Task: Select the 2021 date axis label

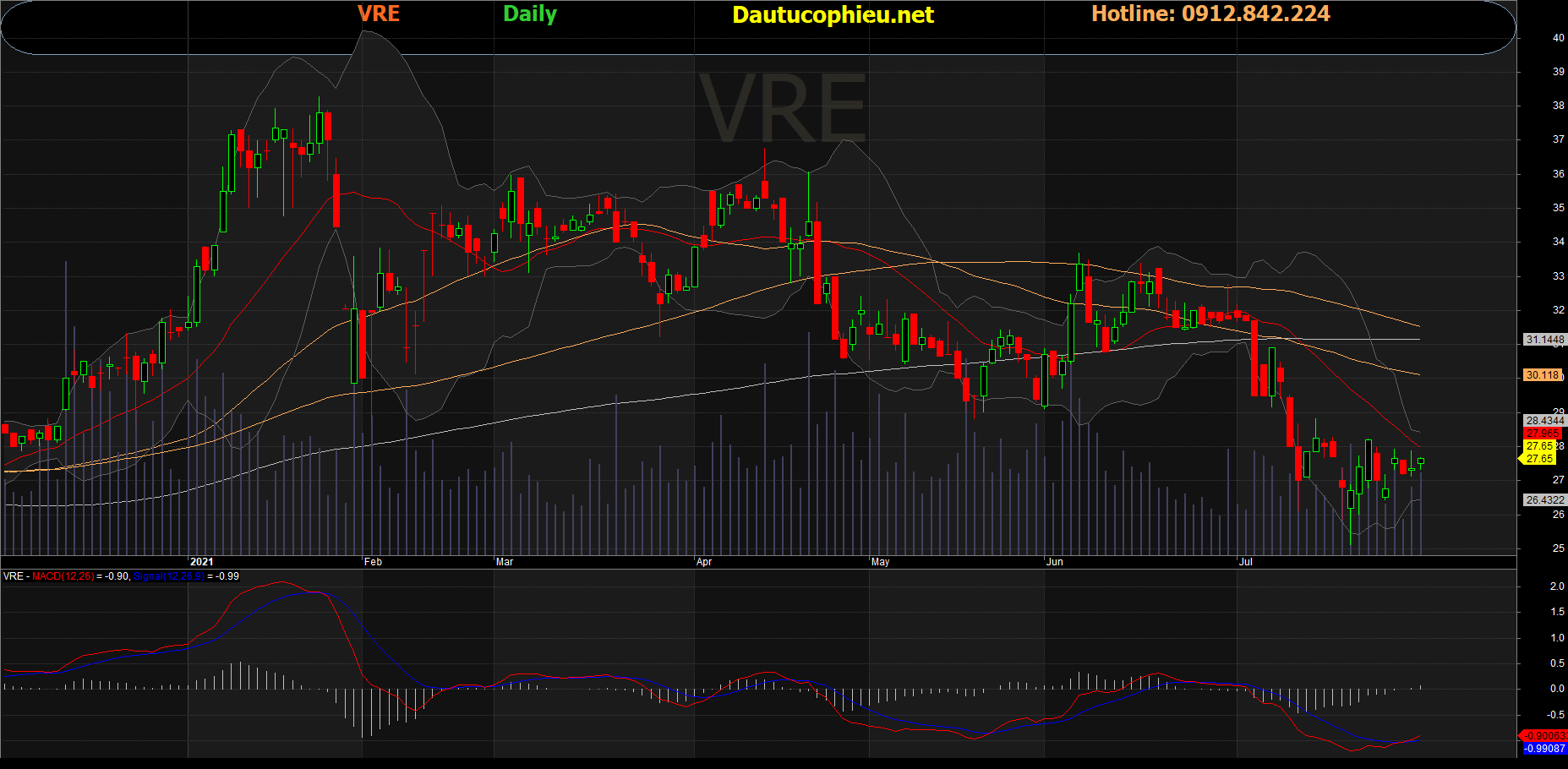Action: pyautogui.click(x=201, y=562)
